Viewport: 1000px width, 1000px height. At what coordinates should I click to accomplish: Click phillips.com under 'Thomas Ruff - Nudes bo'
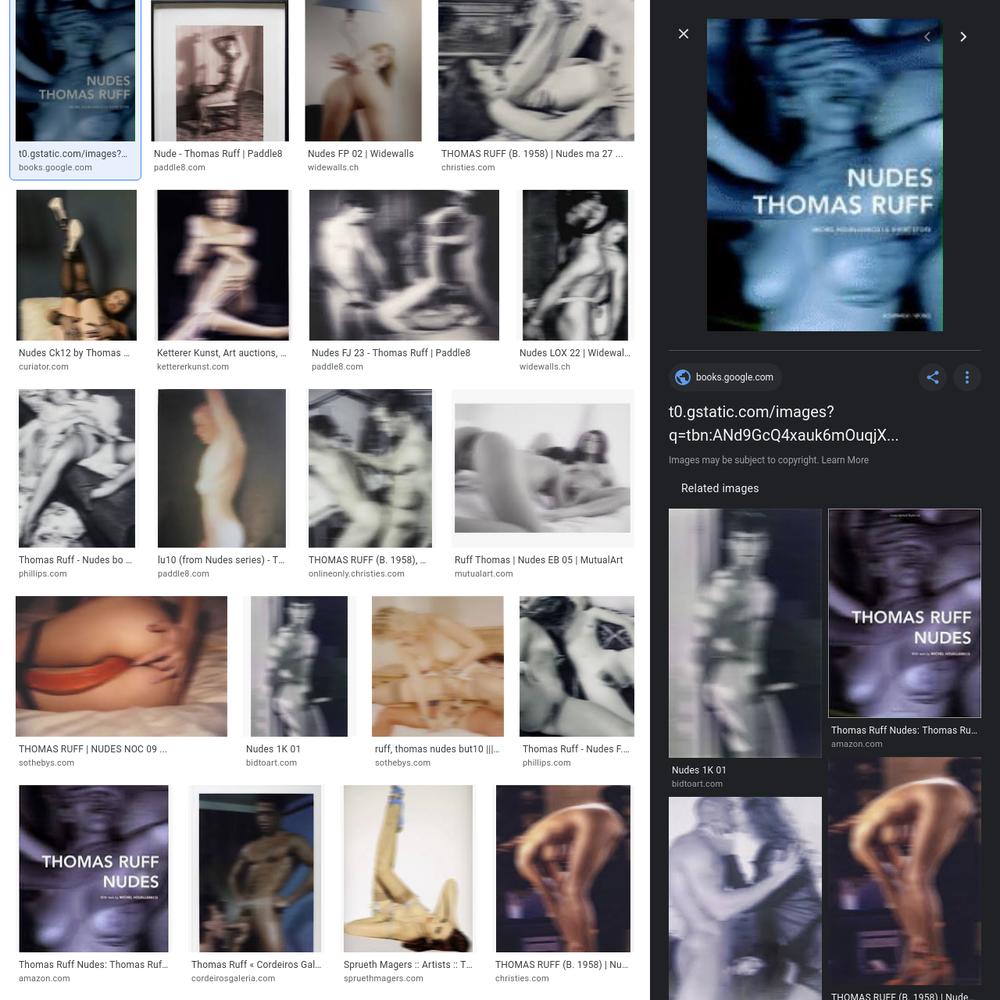[43, 573]
